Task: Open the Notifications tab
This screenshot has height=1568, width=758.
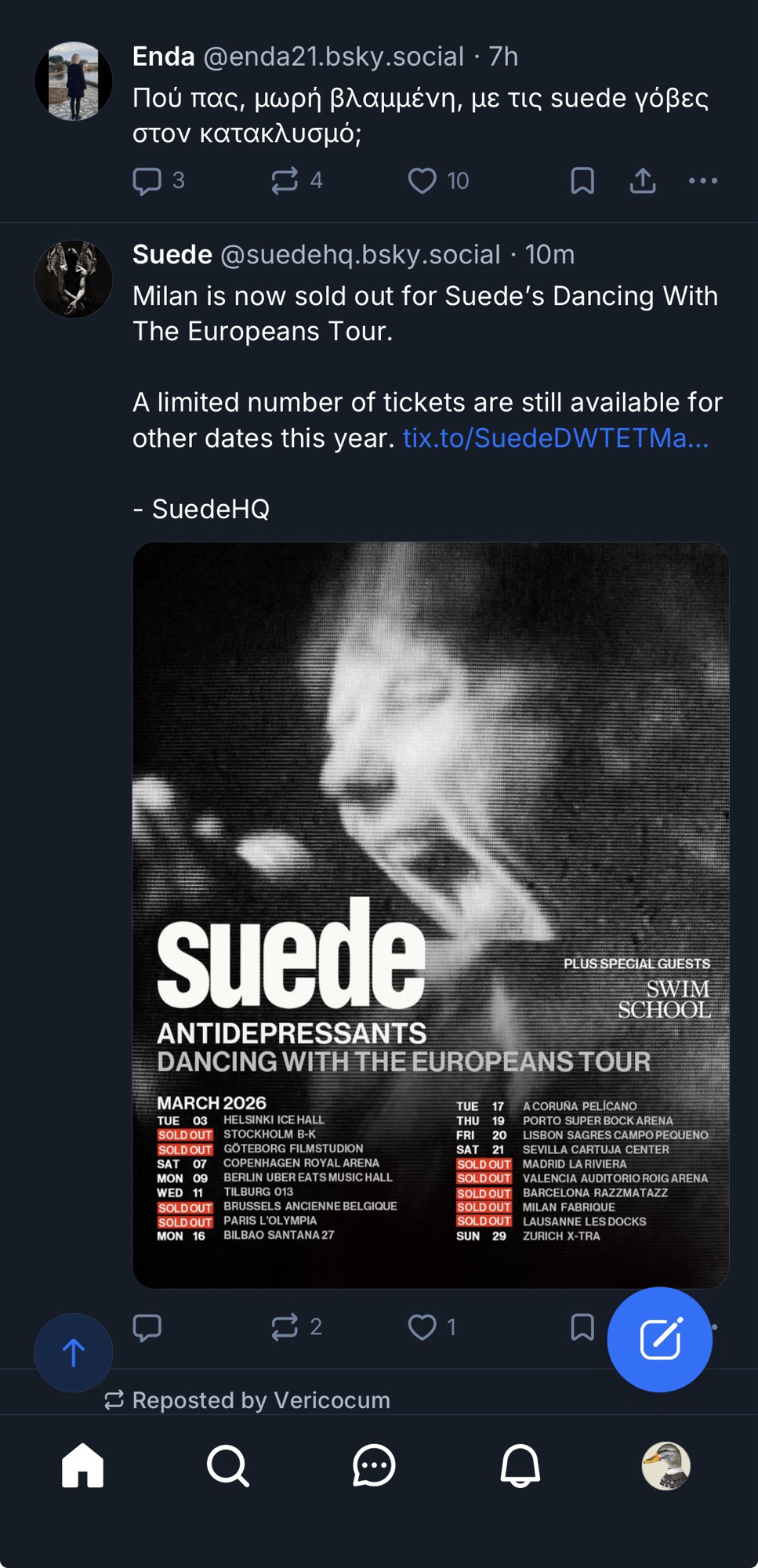Action: [520, 1465]
